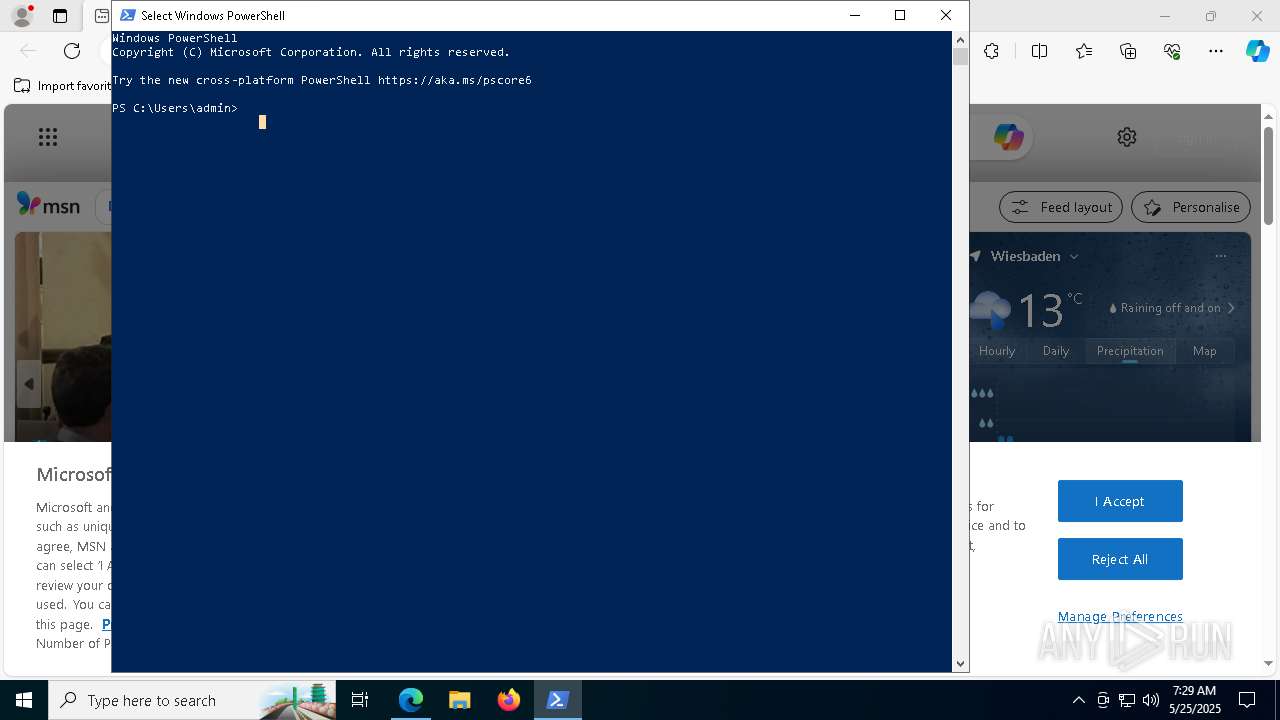Open Windows notification center
Screen dimensions: 1280x720
click(x=1247, y=700)
